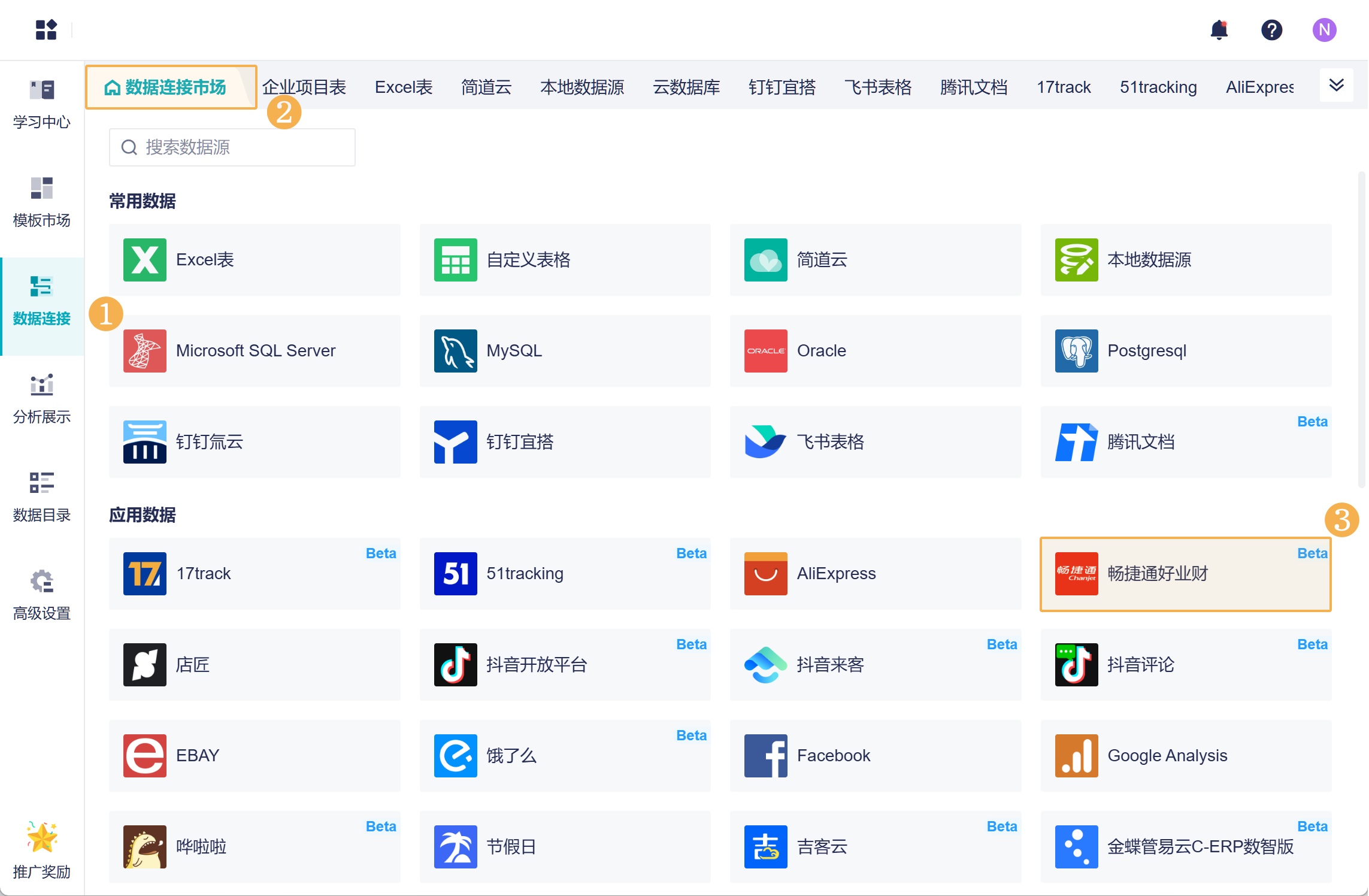This screenshot has height=896, width=1369.
Task: Select the 数据连接市场 home tab
Action: [171, 87]
